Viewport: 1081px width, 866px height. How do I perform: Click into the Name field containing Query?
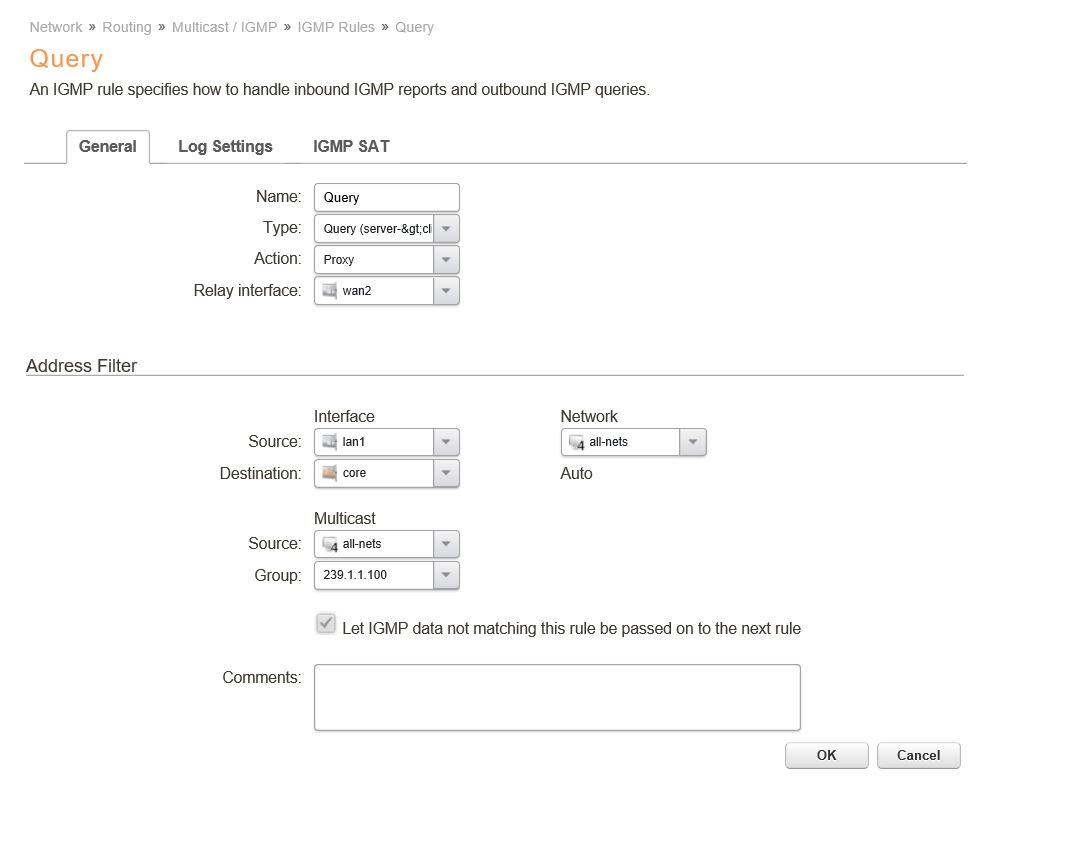coord(387,197)
